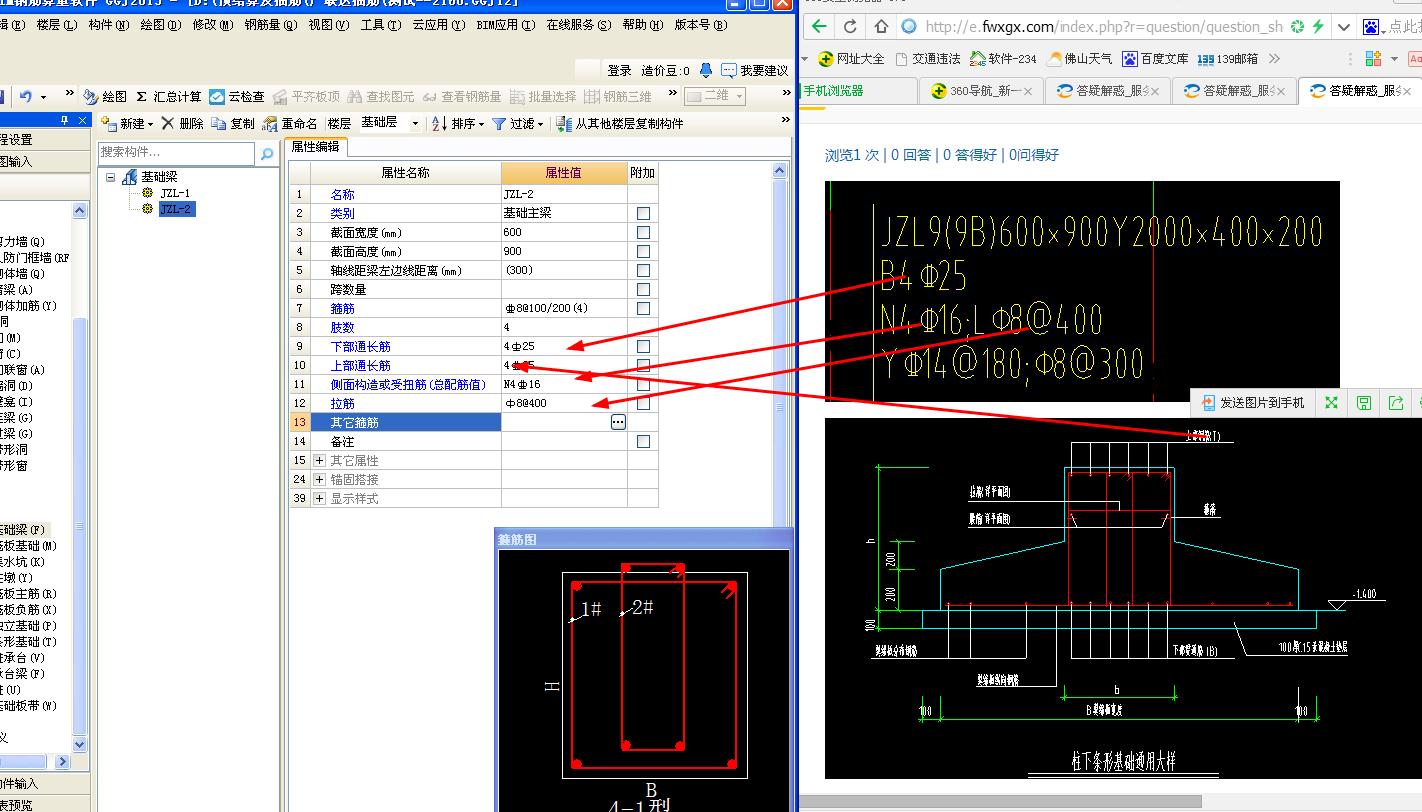Select JZL-1 in component tree

[174, 193]
